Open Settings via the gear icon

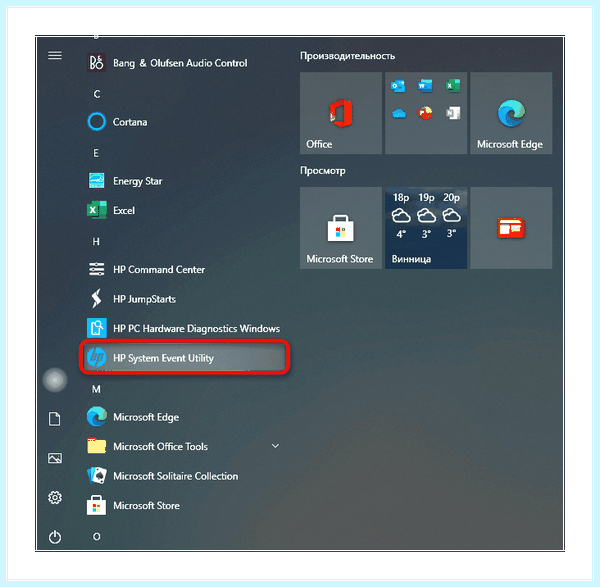click(x=55, y=497)
